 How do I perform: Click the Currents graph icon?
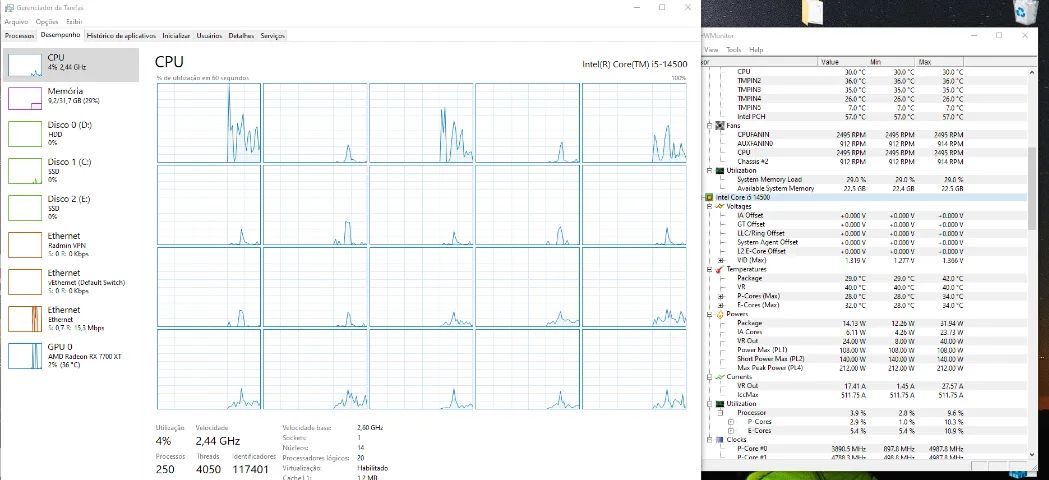pyautogui.click(x=721, y=377)
